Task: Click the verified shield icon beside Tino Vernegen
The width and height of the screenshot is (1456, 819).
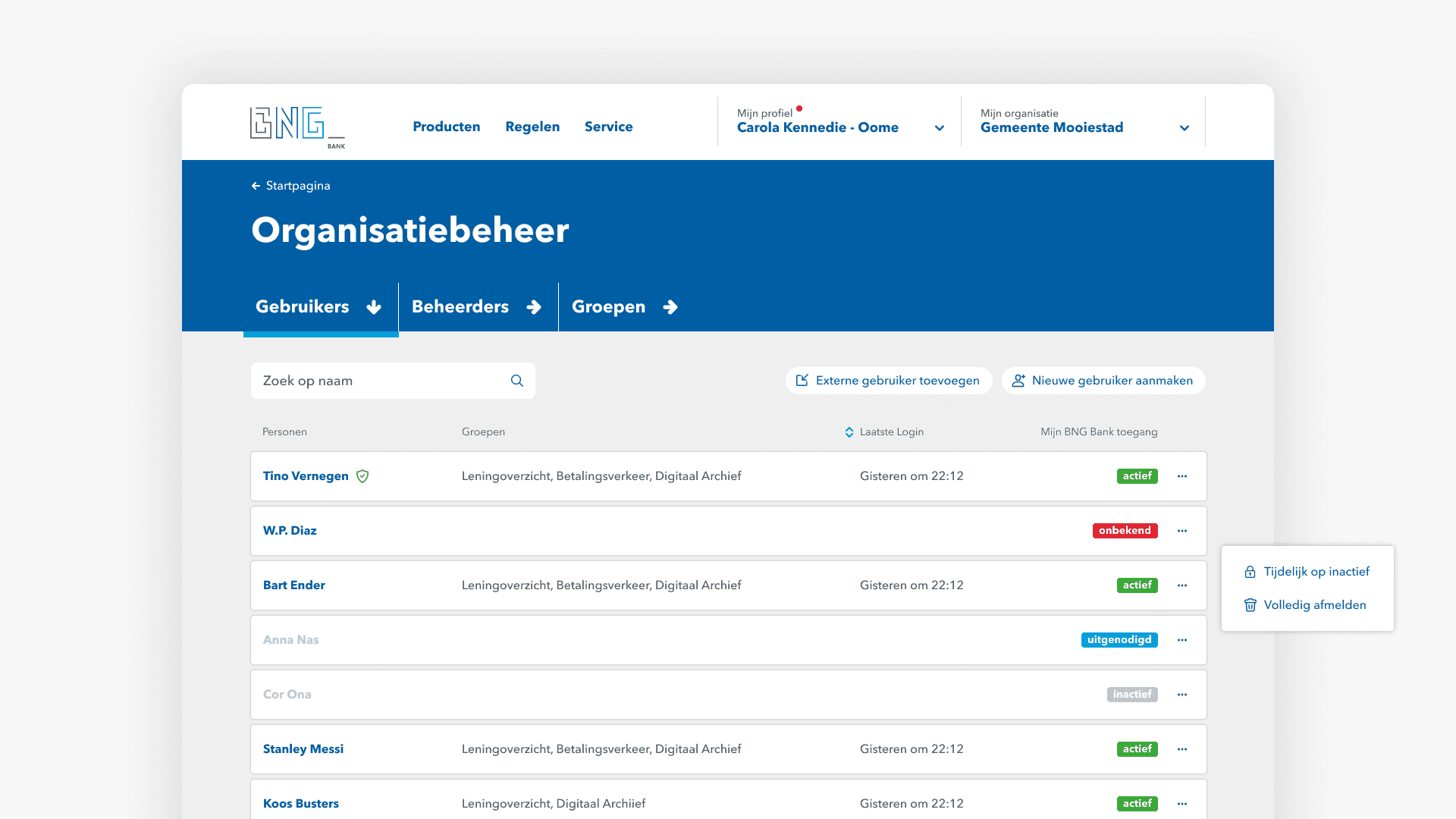Action: [362, 476]
